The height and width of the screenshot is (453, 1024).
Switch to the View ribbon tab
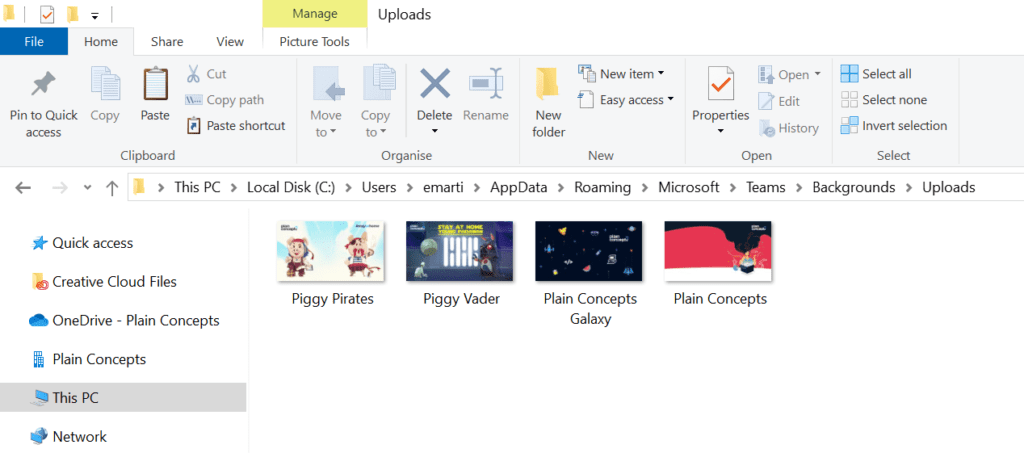[230, 41]
